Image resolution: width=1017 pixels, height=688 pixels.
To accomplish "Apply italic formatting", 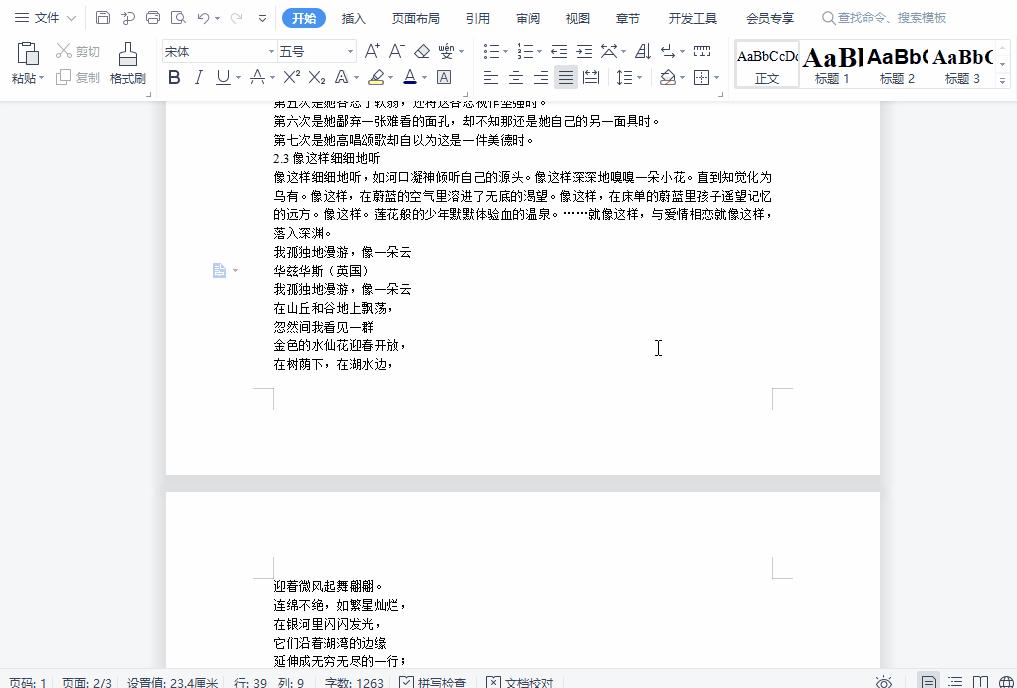I will 200,77.
